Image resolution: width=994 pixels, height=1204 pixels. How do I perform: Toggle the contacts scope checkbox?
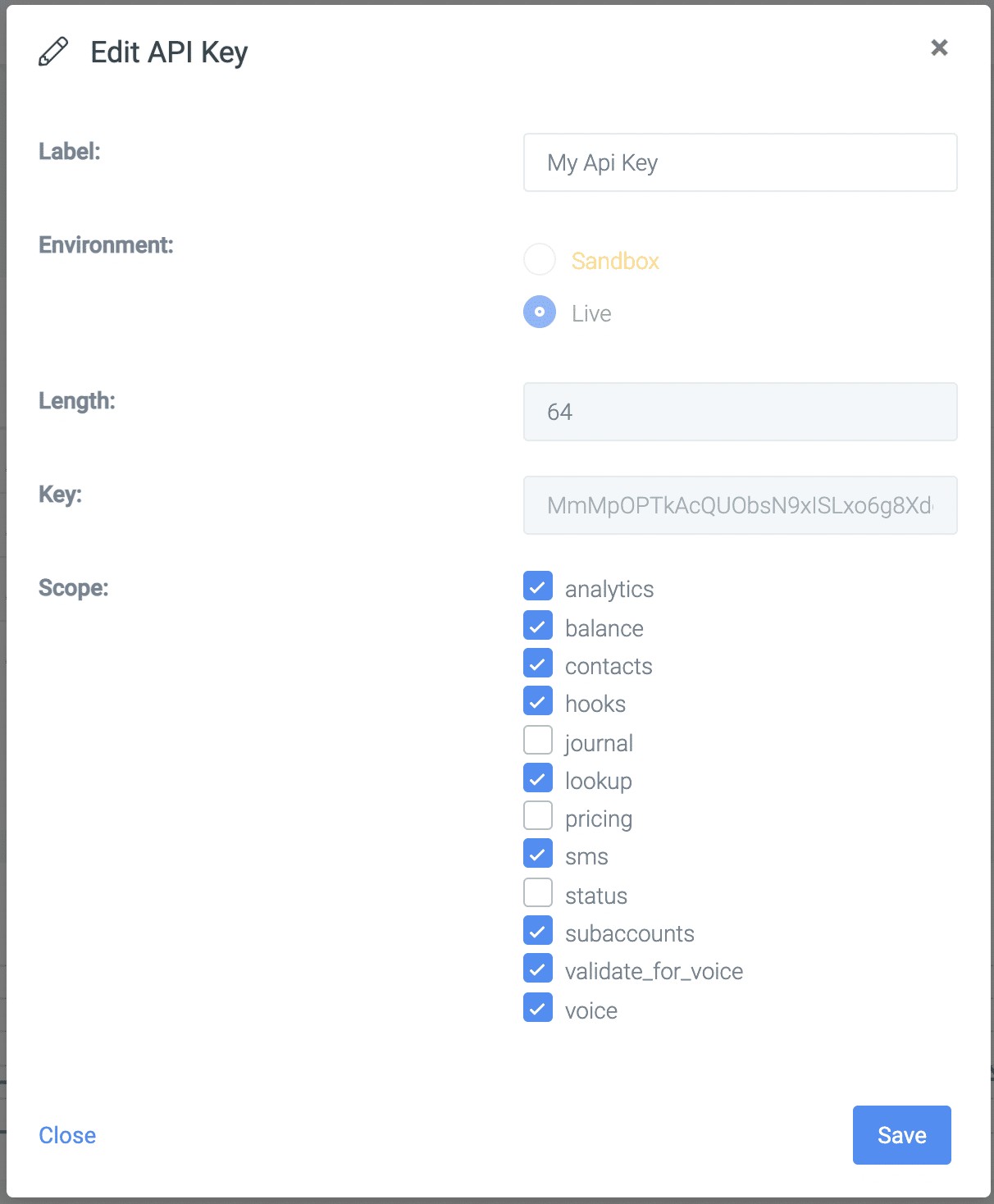(x=538, y=664)
